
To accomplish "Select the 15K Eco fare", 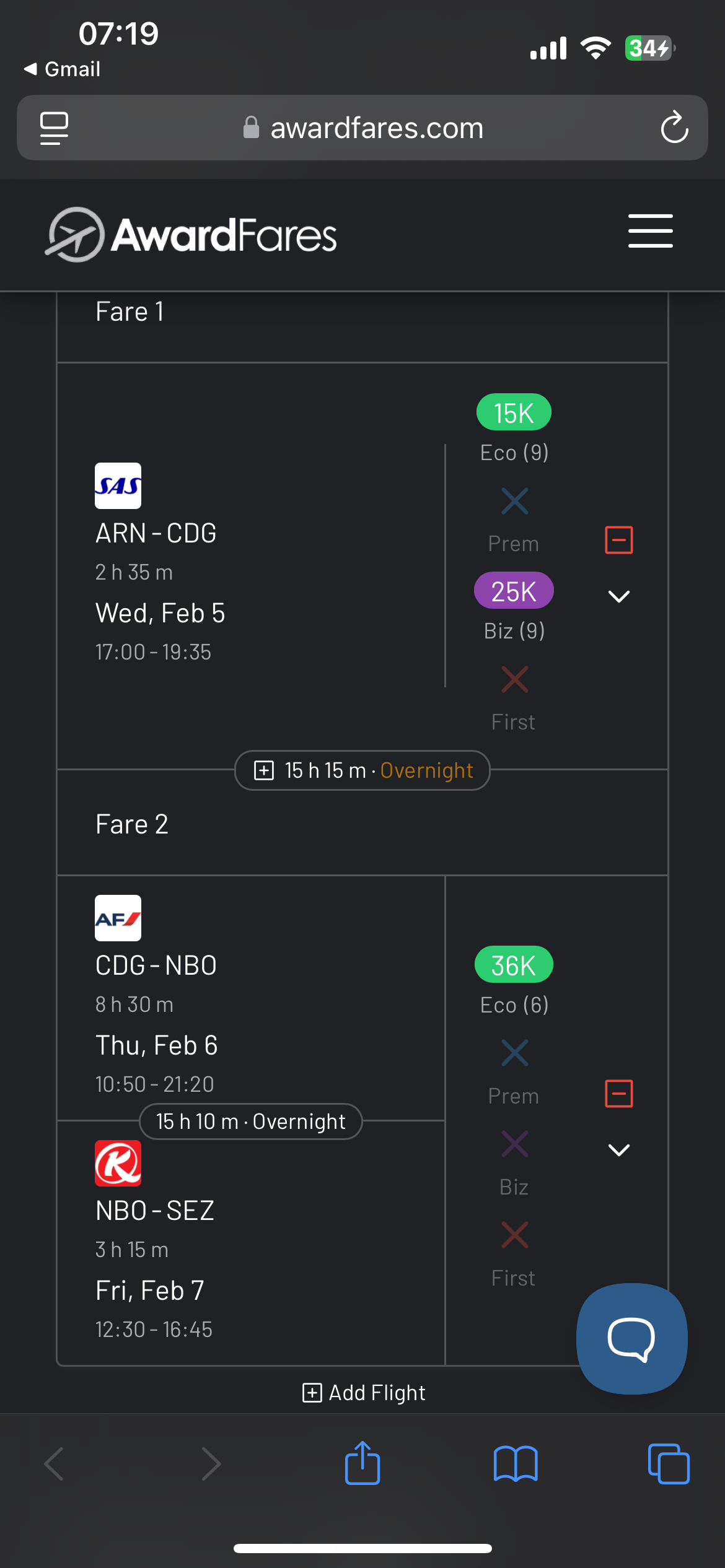I will click(x=514, y=412).
